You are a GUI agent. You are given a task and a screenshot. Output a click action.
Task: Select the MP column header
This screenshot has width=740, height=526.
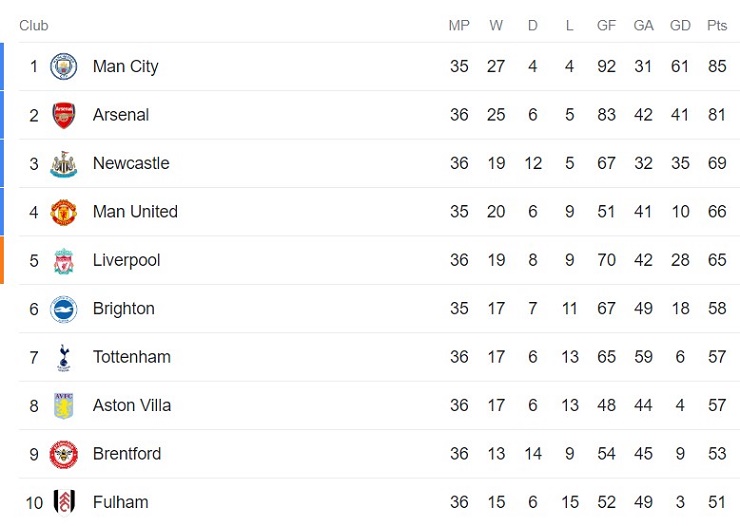pos(459,26)
